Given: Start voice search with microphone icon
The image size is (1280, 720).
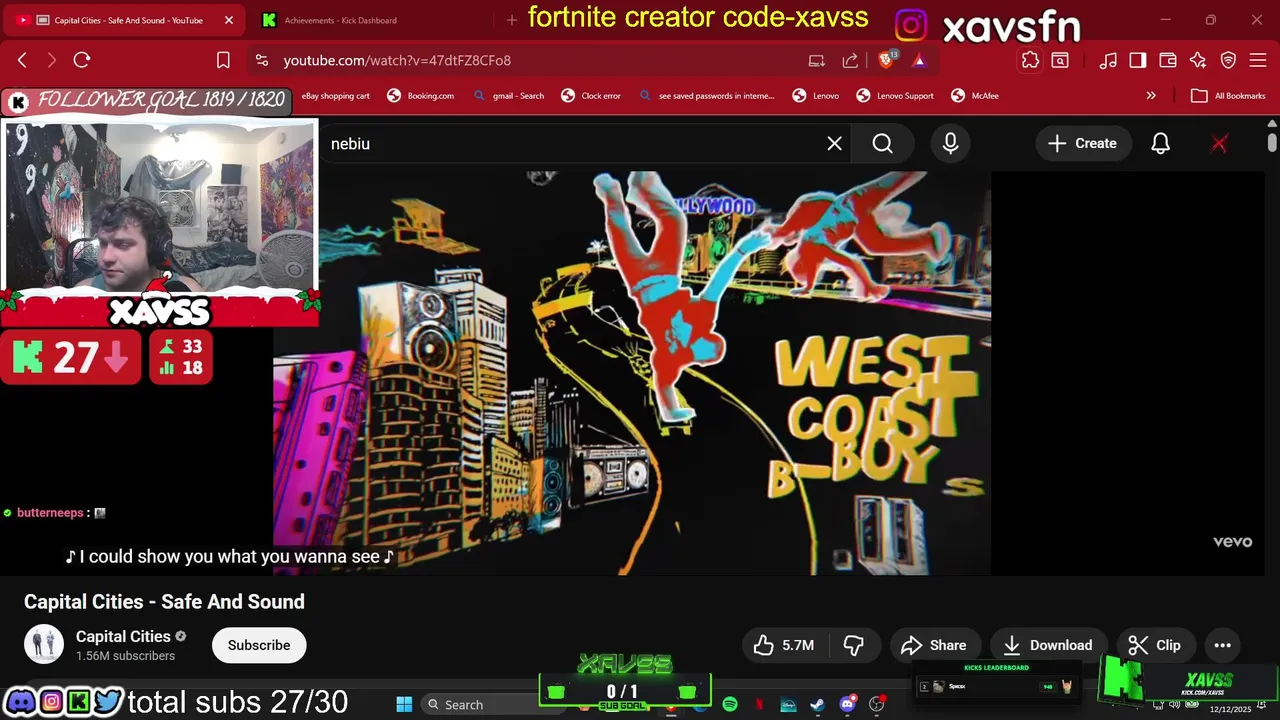Looking at the screenshot, I should coord(950,144).
